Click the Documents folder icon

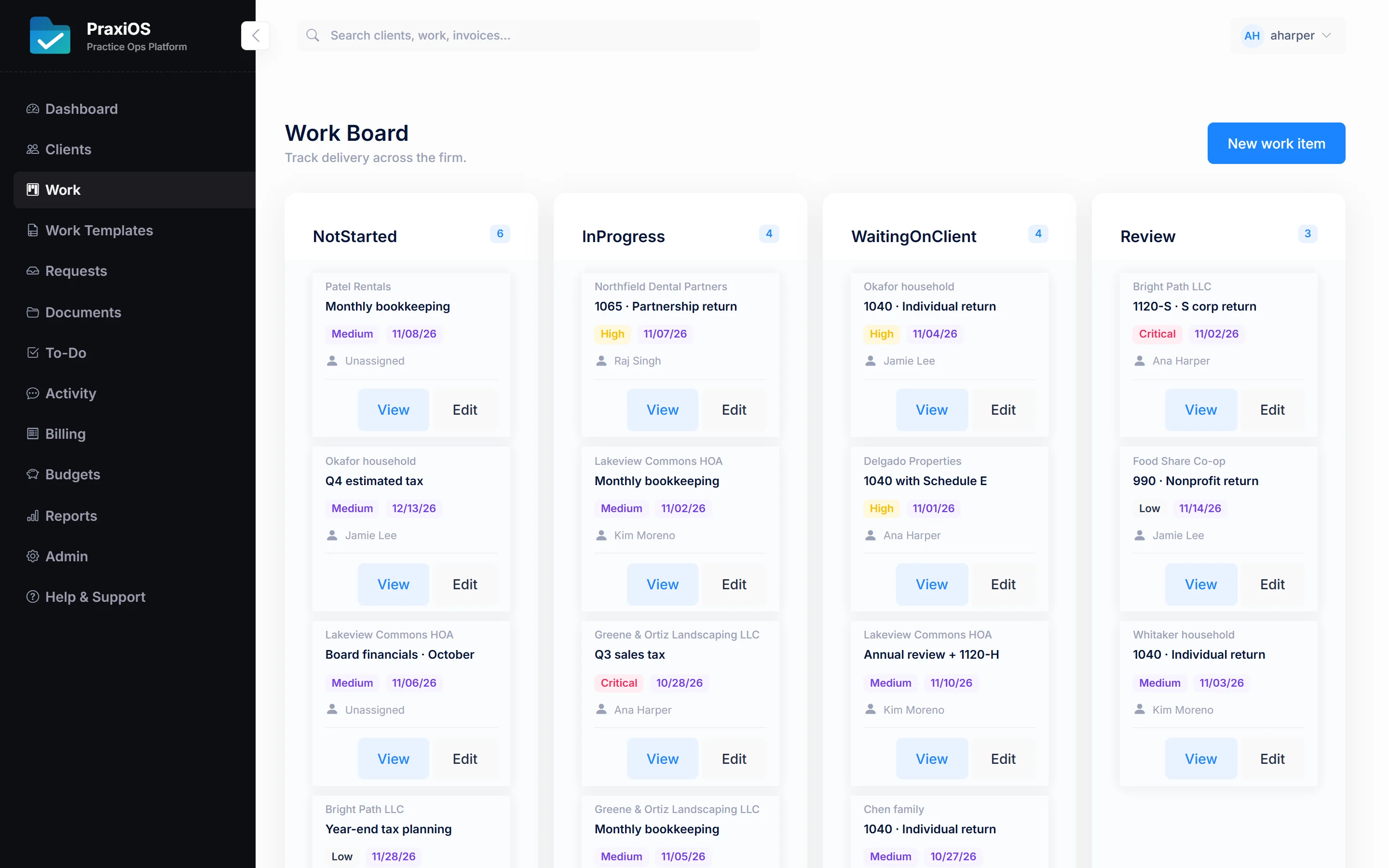click(33, 312)
